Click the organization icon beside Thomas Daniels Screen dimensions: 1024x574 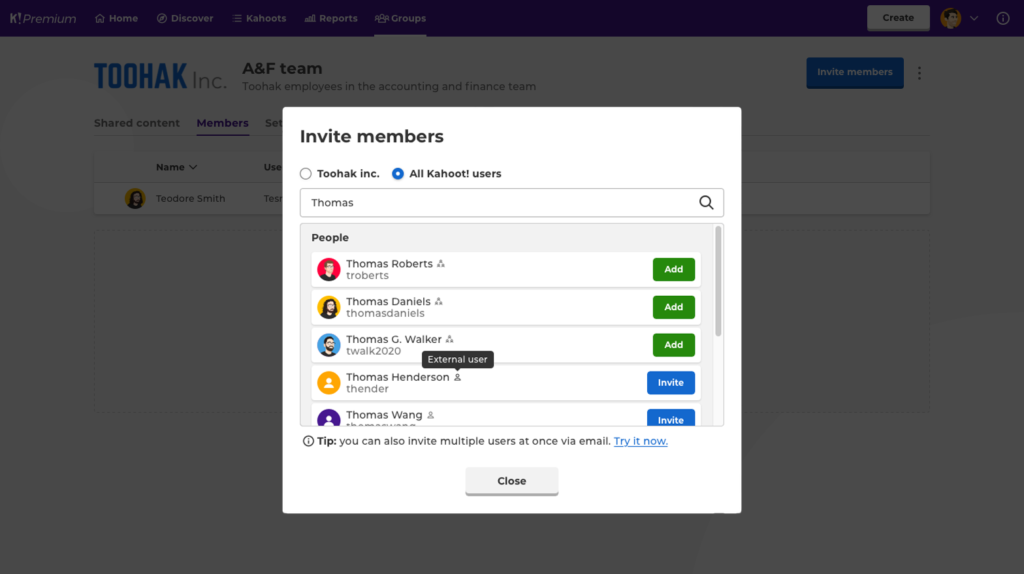pos(439,302)
